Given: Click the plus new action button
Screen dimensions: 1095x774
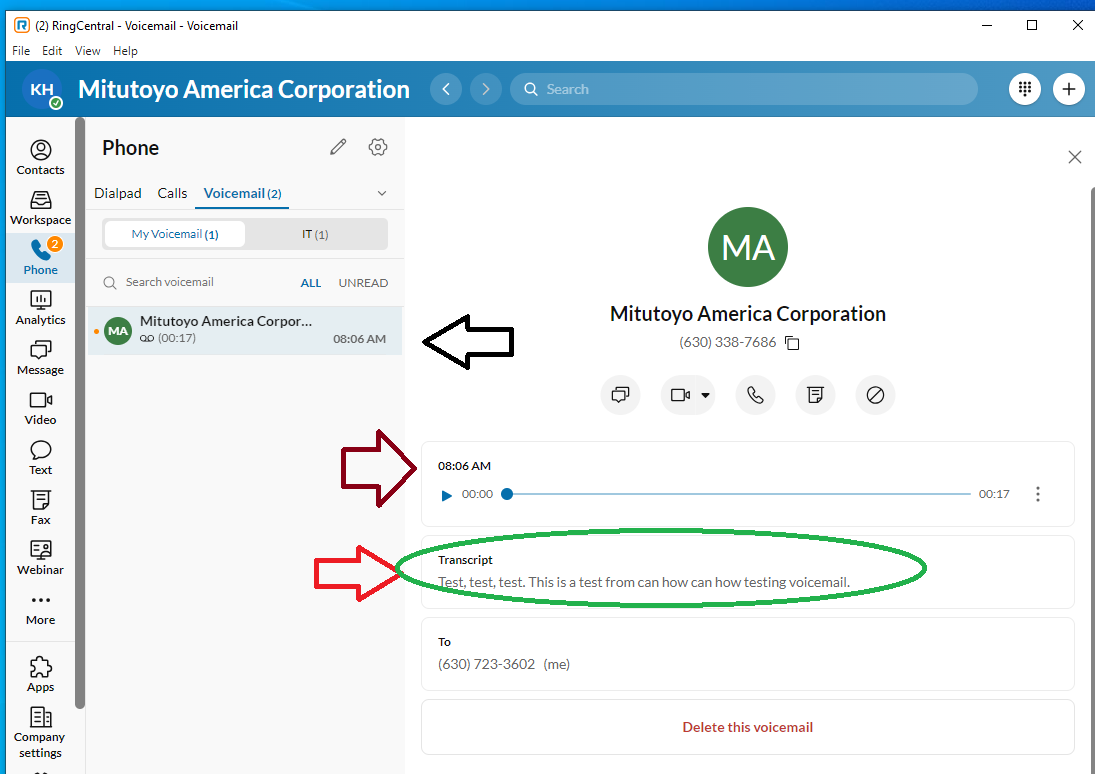Looking at the screenshot, I should click(1068, 89).
